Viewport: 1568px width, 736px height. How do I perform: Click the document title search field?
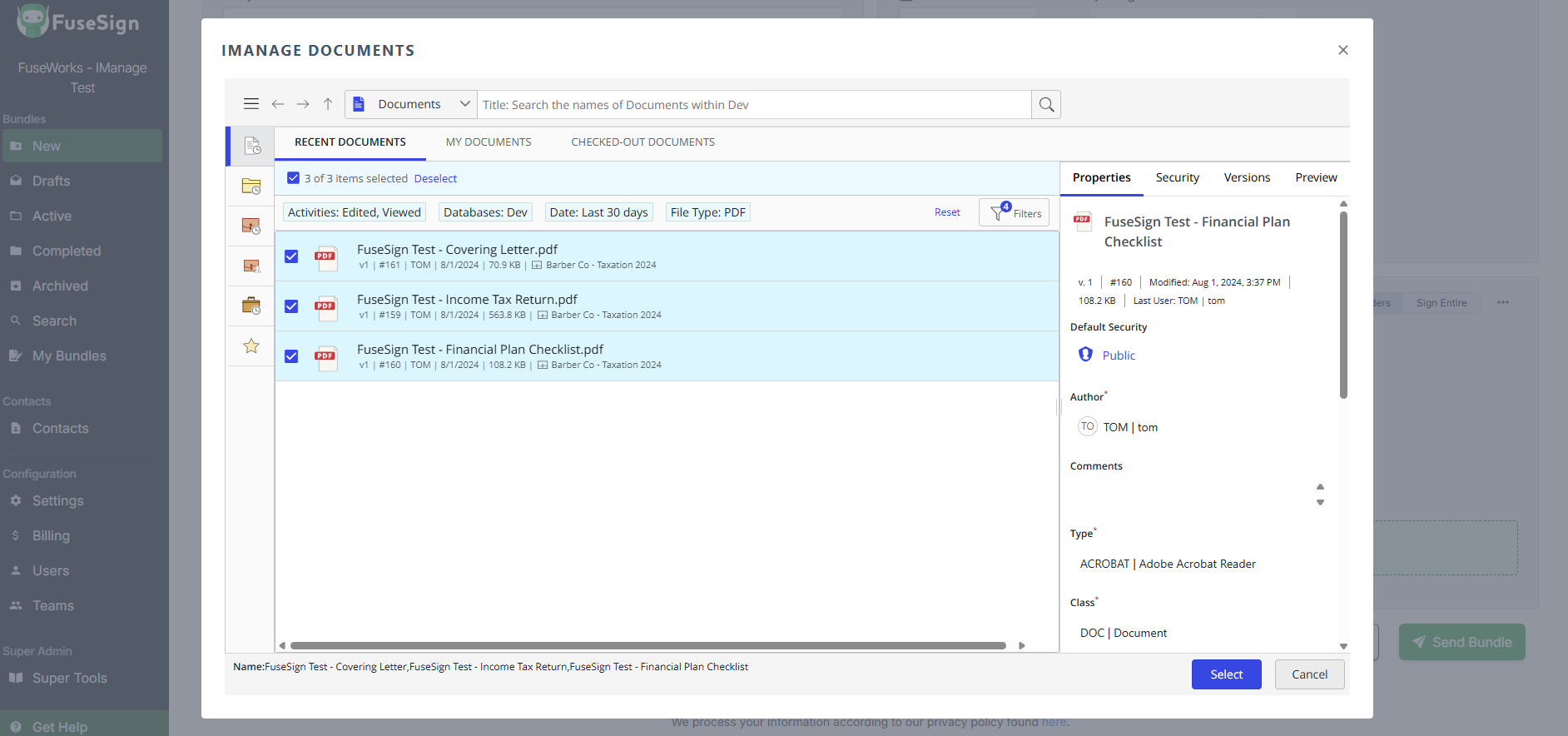coord(753,105)
